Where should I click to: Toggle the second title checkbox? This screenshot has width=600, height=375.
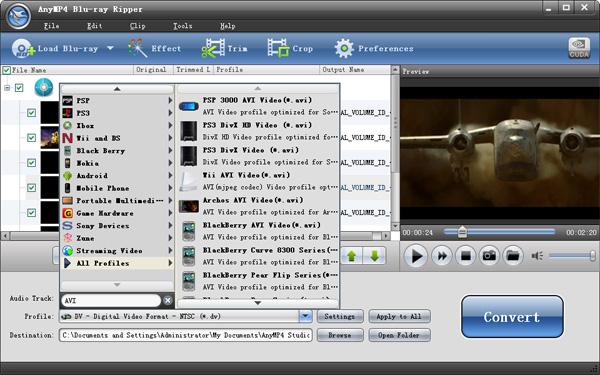pyautogui.click(x=31, y=138)
